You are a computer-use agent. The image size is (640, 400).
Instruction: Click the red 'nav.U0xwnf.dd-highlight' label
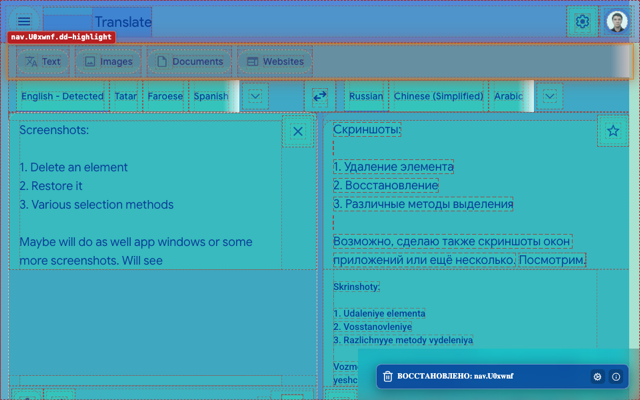click(x=61, y=37)
